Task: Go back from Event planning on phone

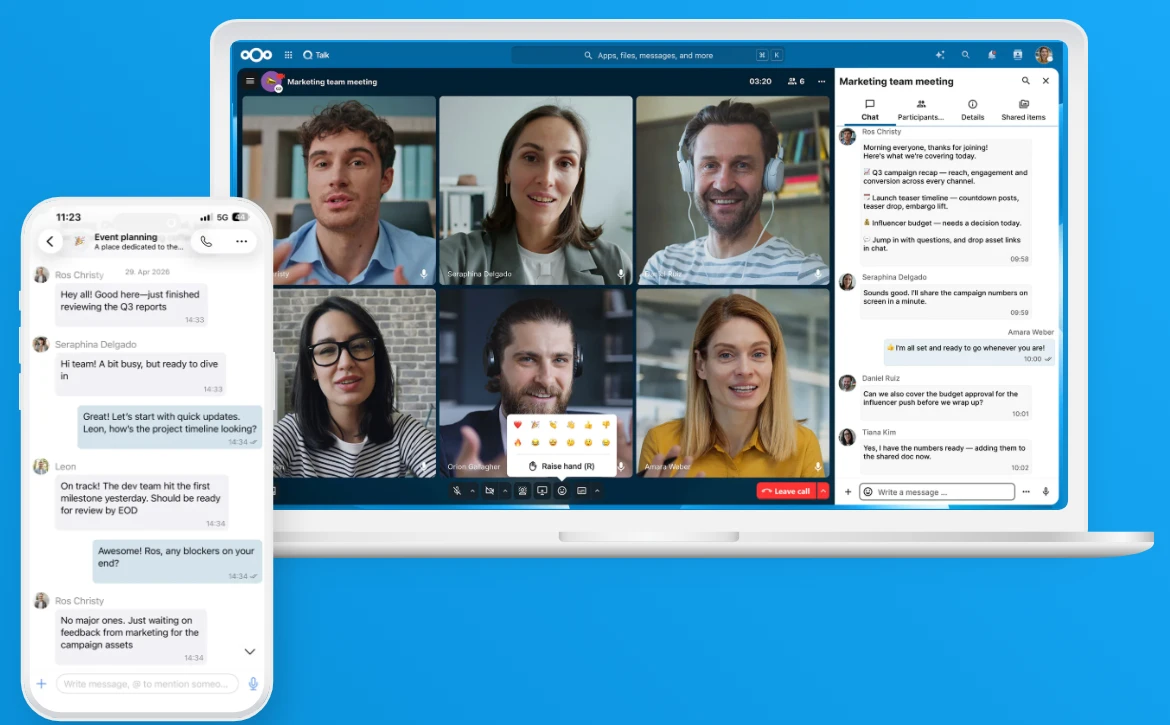Action: (x=50, y=242)
